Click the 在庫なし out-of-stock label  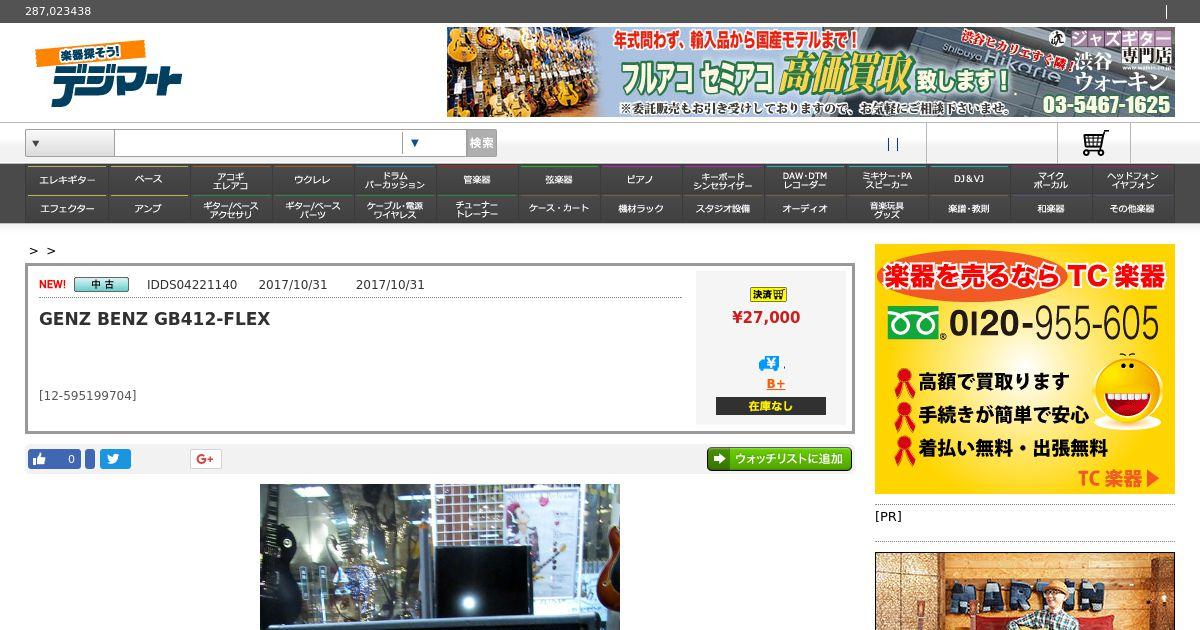(771, 406)
